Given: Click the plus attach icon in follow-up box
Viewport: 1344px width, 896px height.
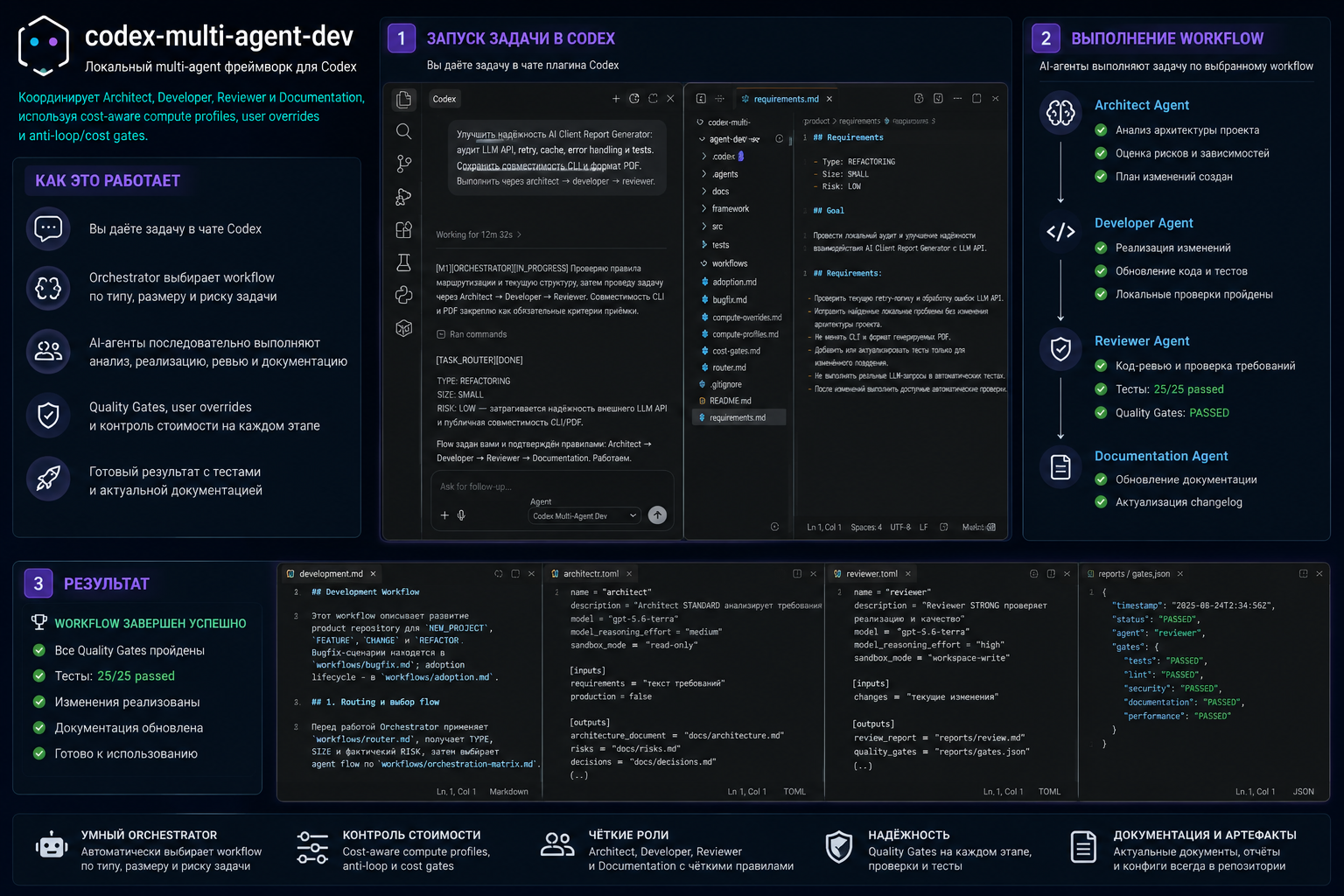Looking at the screenshot, I should pyautogui.click(x=444, y=515).
